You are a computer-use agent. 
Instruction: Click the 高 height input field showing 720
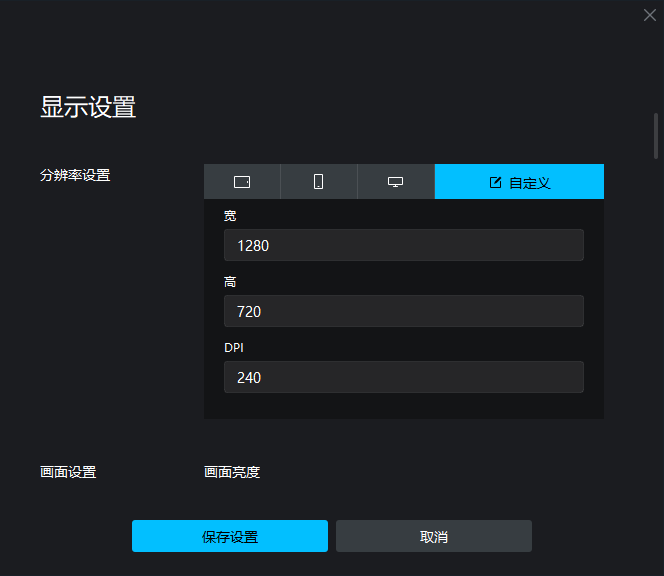point(404,311)
